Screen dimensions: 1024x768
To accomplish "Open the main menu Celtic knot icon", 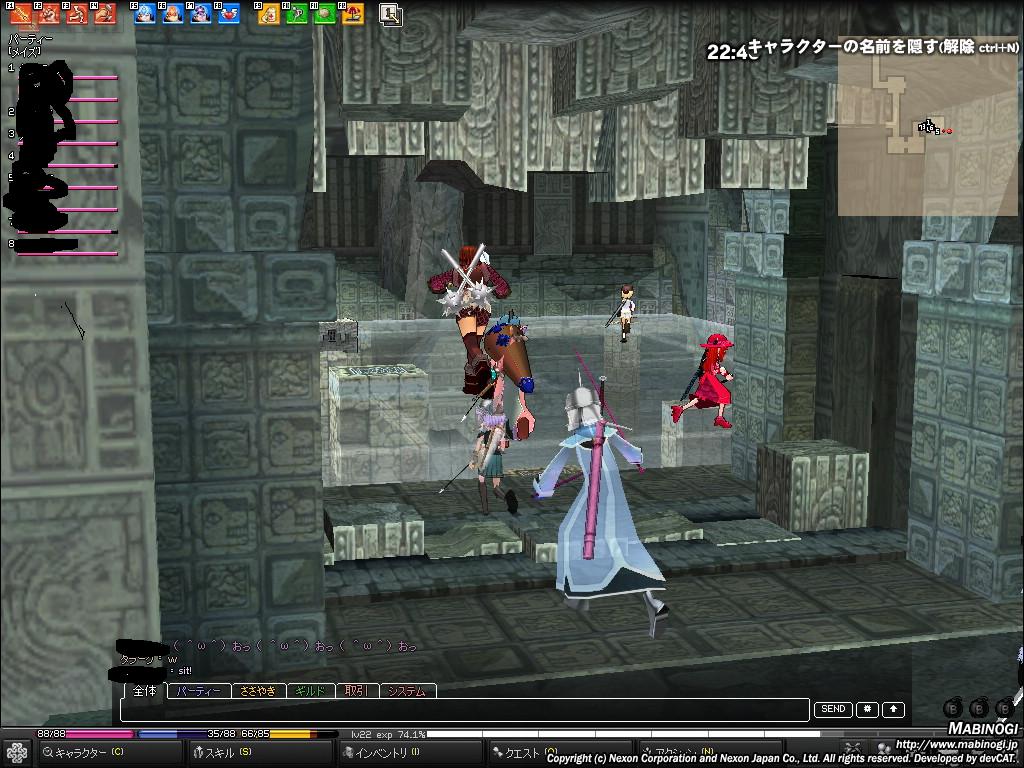I will [17, 753].
